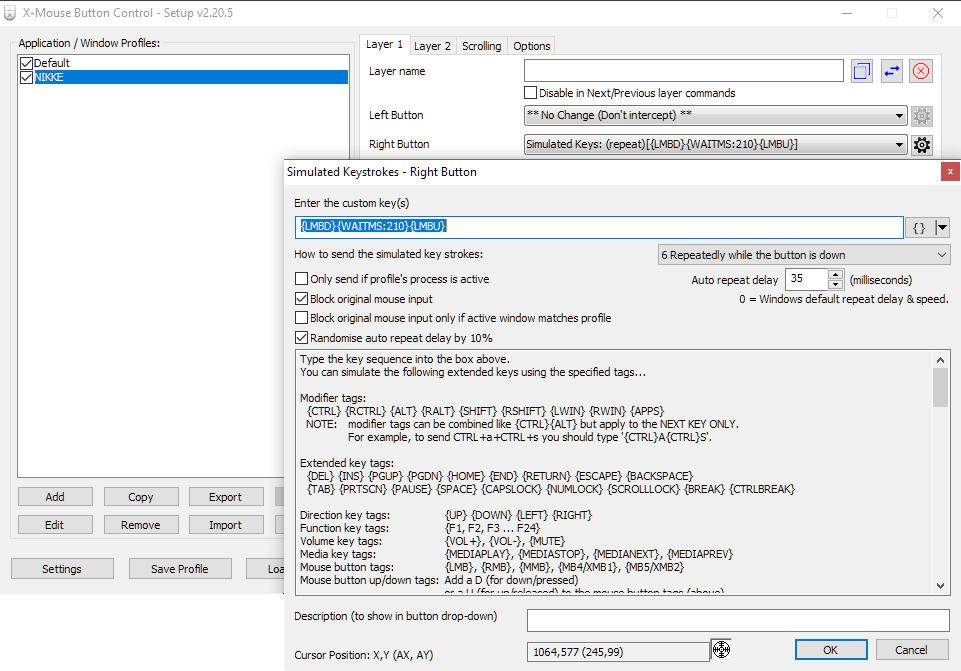Click the Save Profile button
Image resolution: width=961 pixels, height=671 pixels.
click(180, 569)
